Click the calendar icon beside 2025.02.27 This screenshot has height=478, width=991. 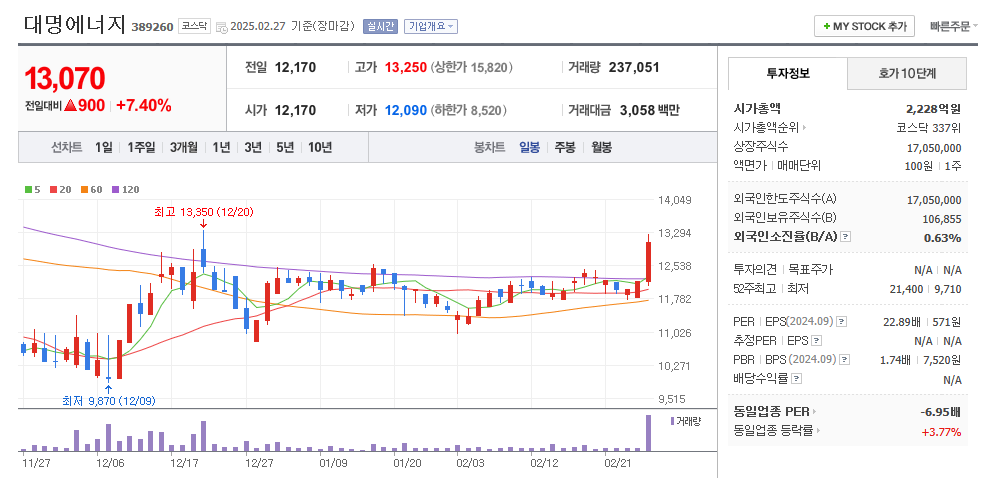point(221,27)
